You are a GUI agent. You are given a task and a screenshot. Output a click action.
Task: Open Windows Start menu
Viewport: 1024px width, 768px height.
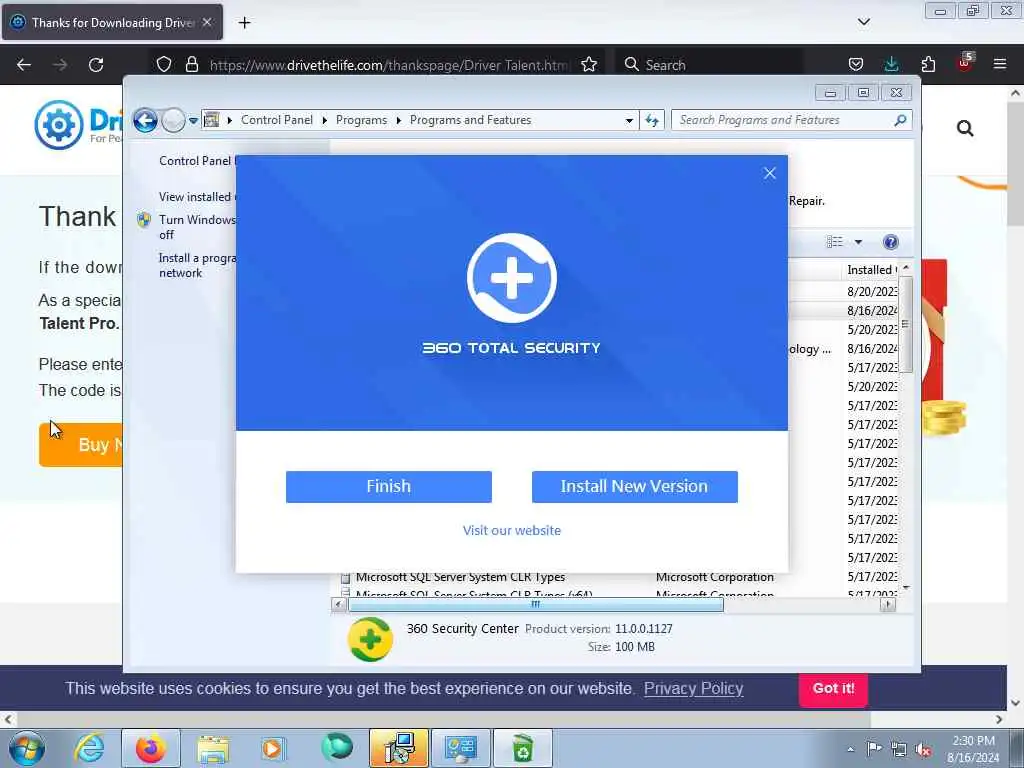tap(27, 748)
